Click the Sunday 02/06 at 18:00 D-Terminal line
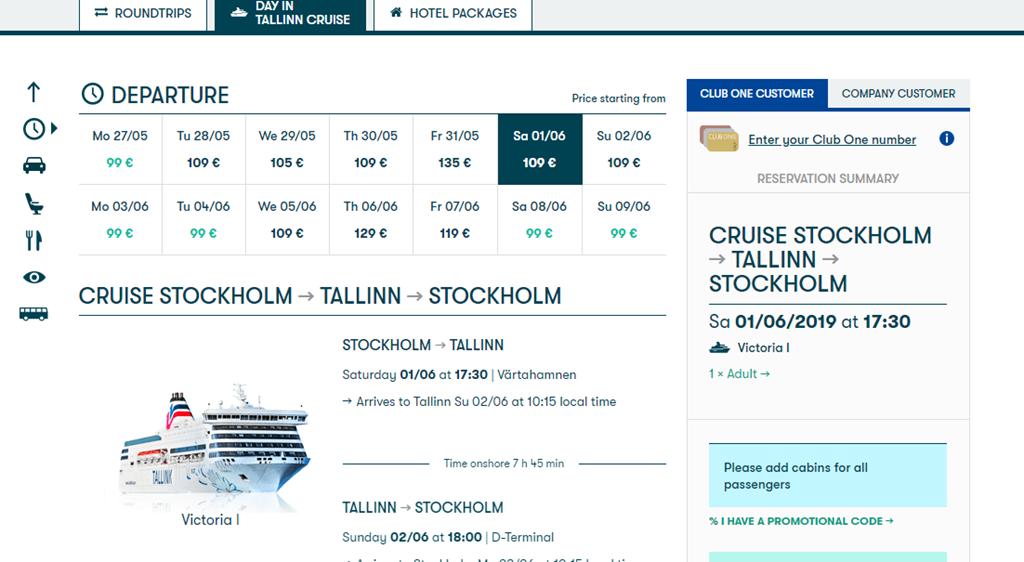 [448, 537]
